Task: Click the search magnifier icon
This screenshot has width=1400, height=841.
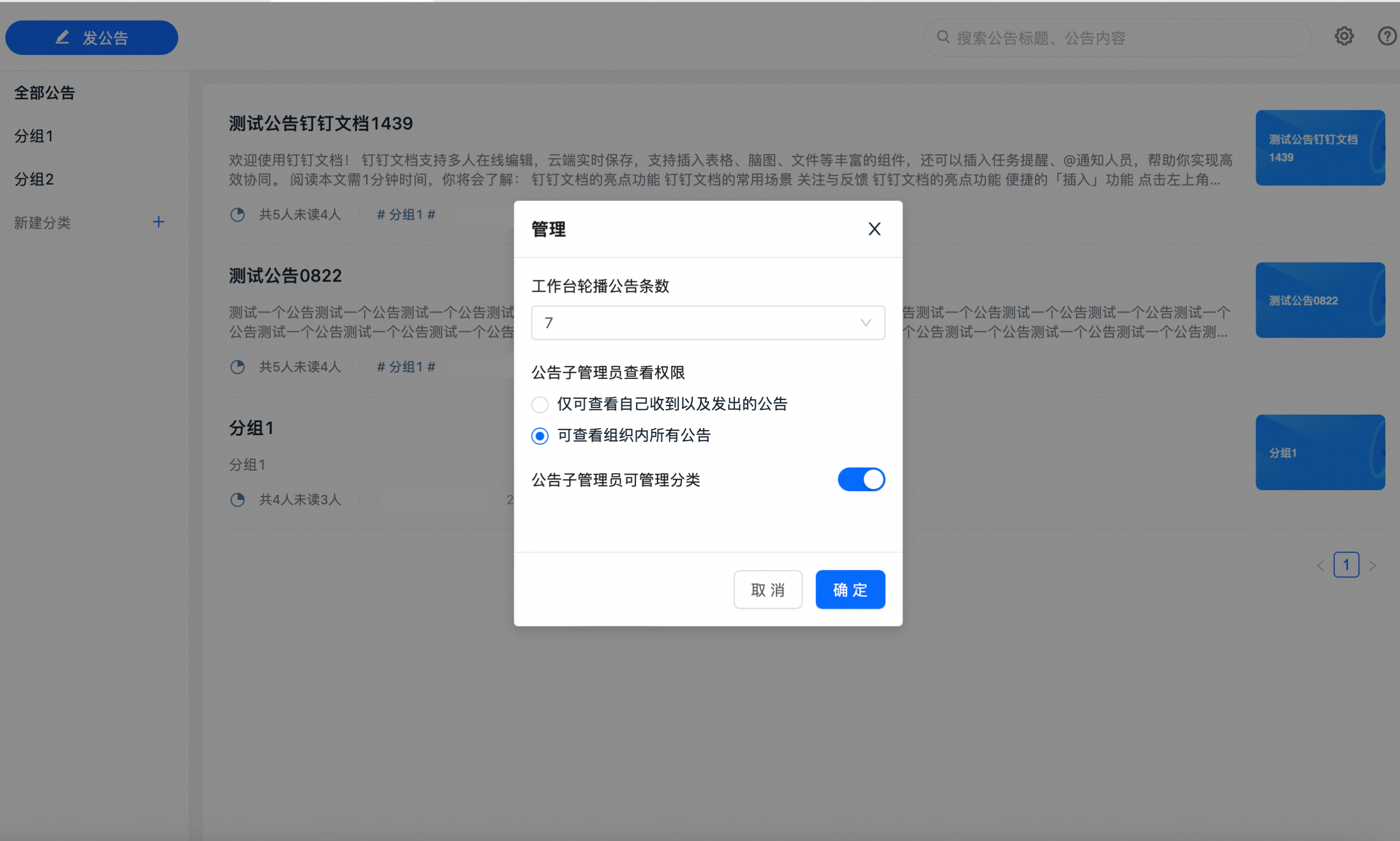Action: [943, 37]
